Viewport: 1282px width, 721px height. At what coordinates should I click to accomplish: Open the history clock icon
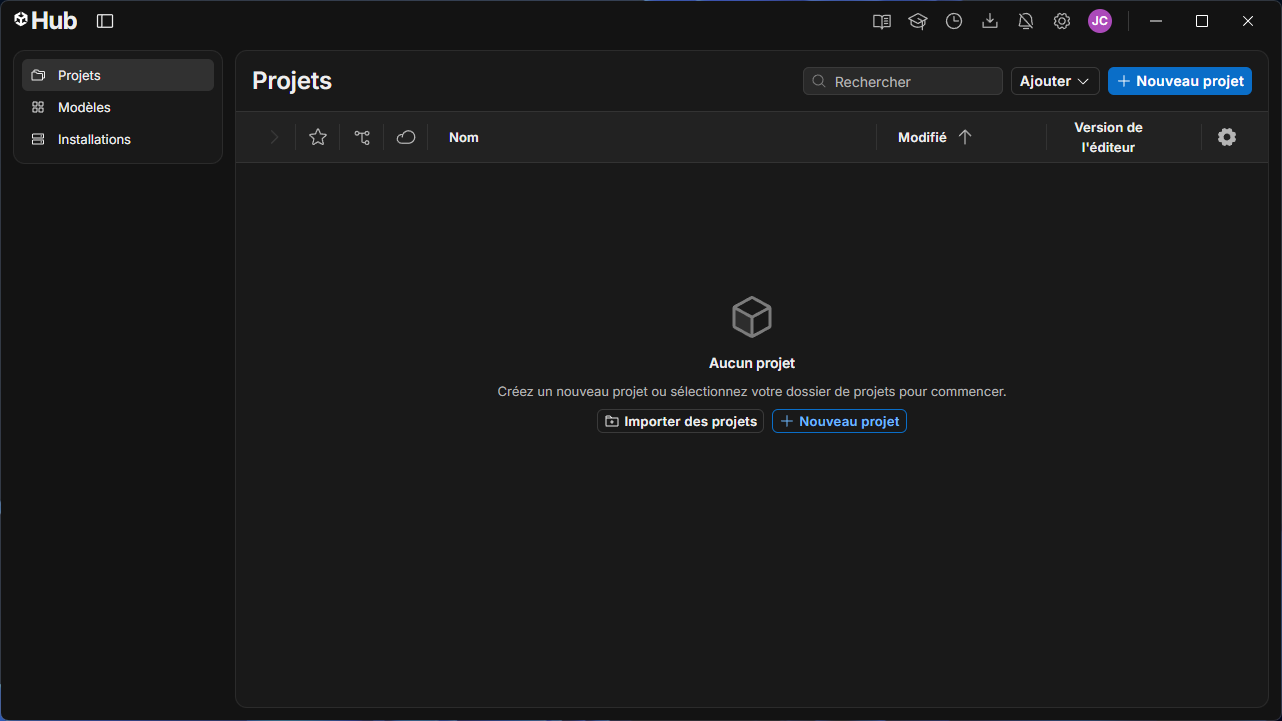[954, 21]
